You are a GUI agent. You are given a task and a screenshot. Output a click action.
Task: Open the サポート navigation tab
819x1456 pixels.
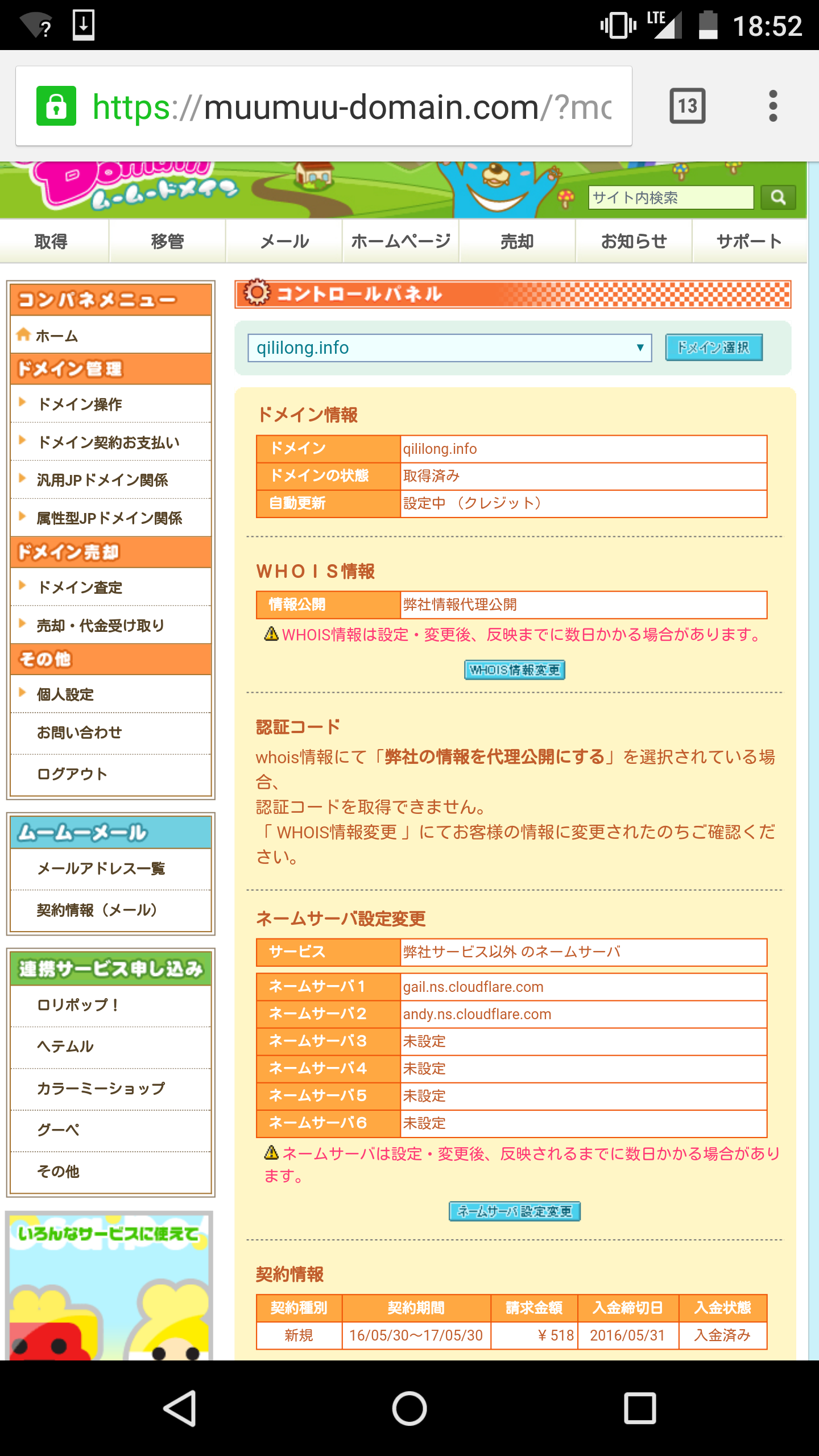point(750,242)
